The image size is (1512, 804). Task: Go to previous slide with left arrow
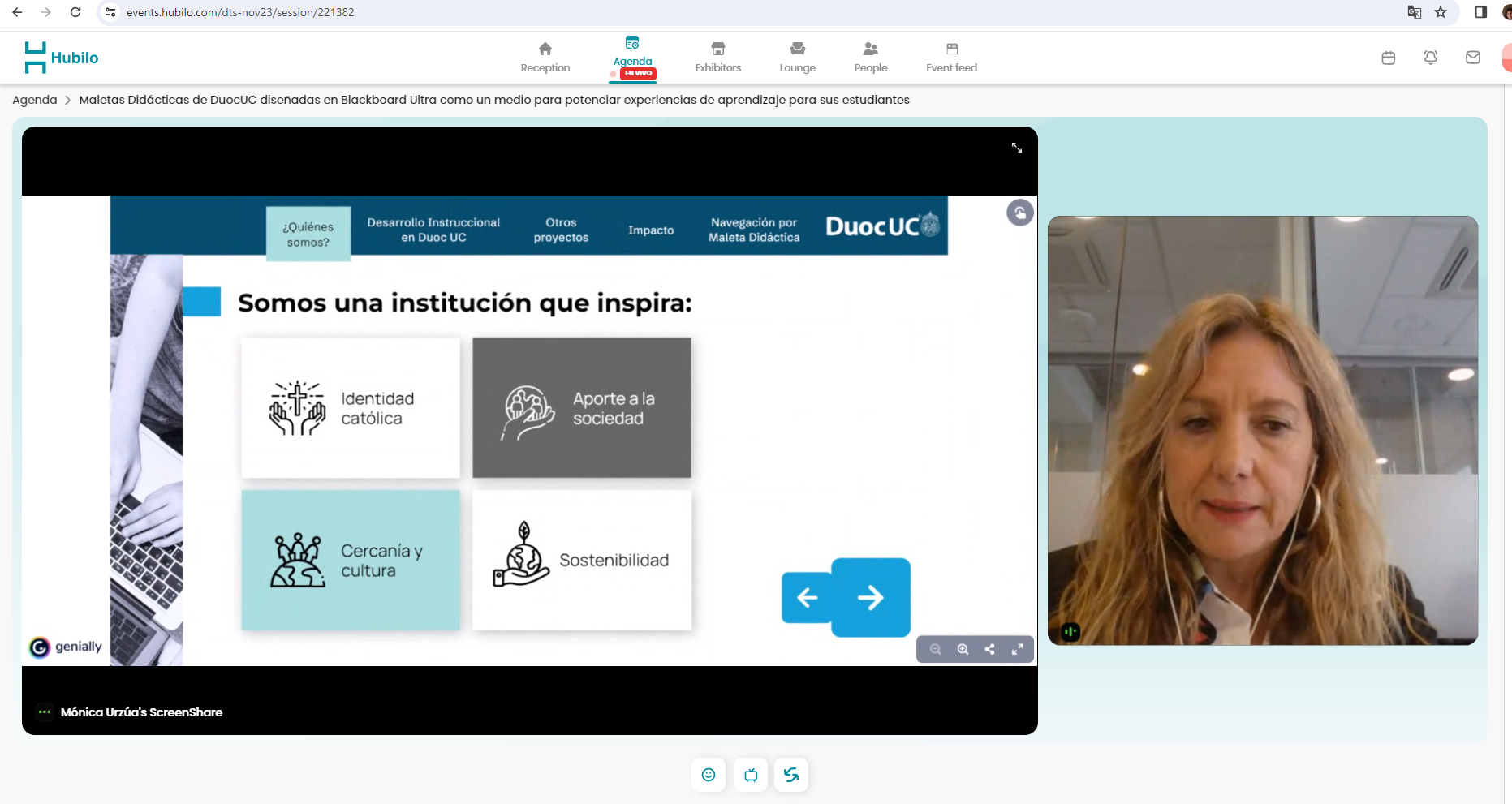[x=807, y=598]
